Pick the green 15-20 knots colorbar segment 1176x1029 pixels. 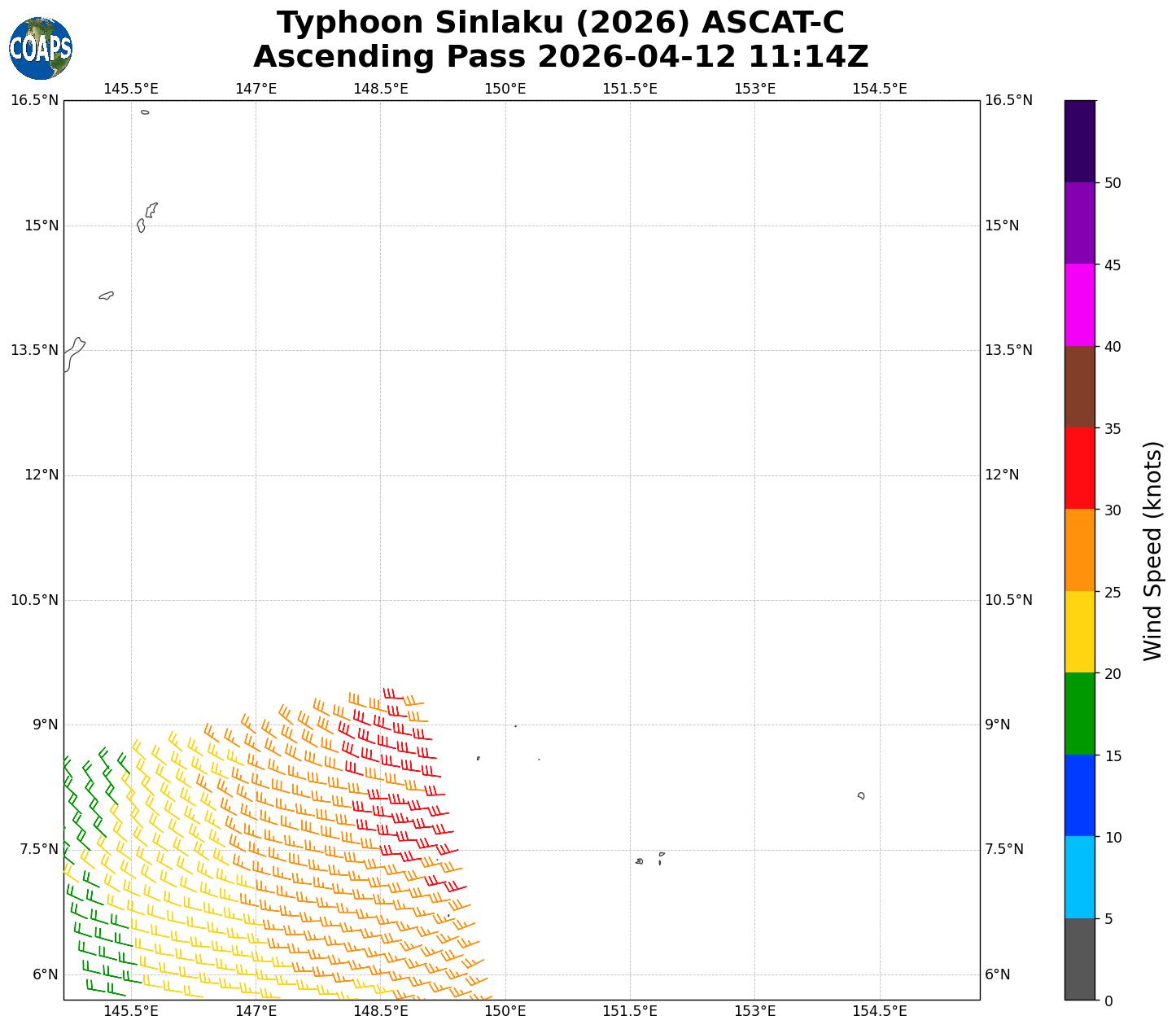[1080, 713]
